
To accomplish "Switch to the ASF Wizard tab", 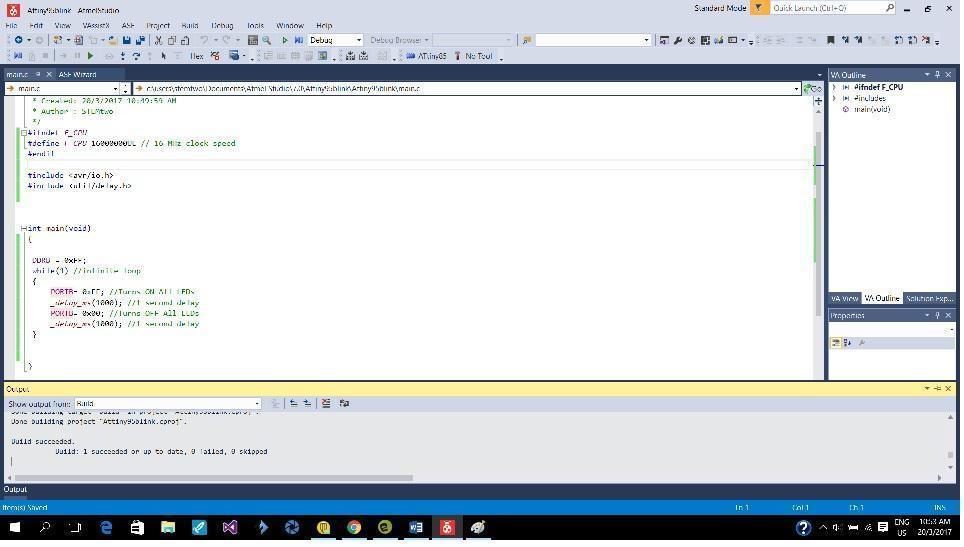I will click(x=77, y=74).
